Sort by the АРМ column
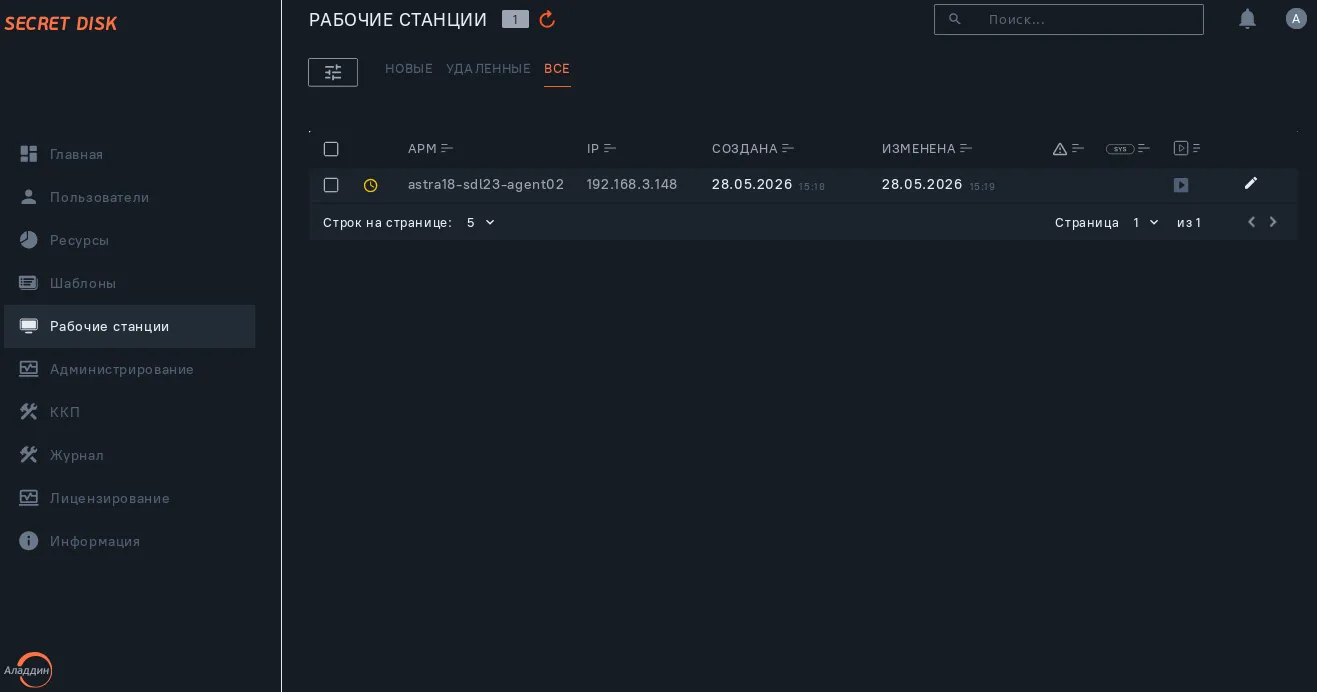This screenshot has width=1317, height=692. (430, 149)
